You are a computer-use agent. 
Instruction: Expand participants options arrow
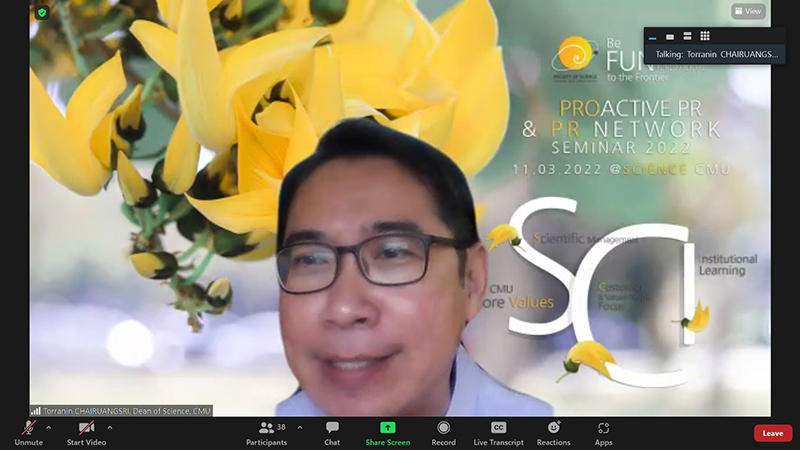click(300, 428)
